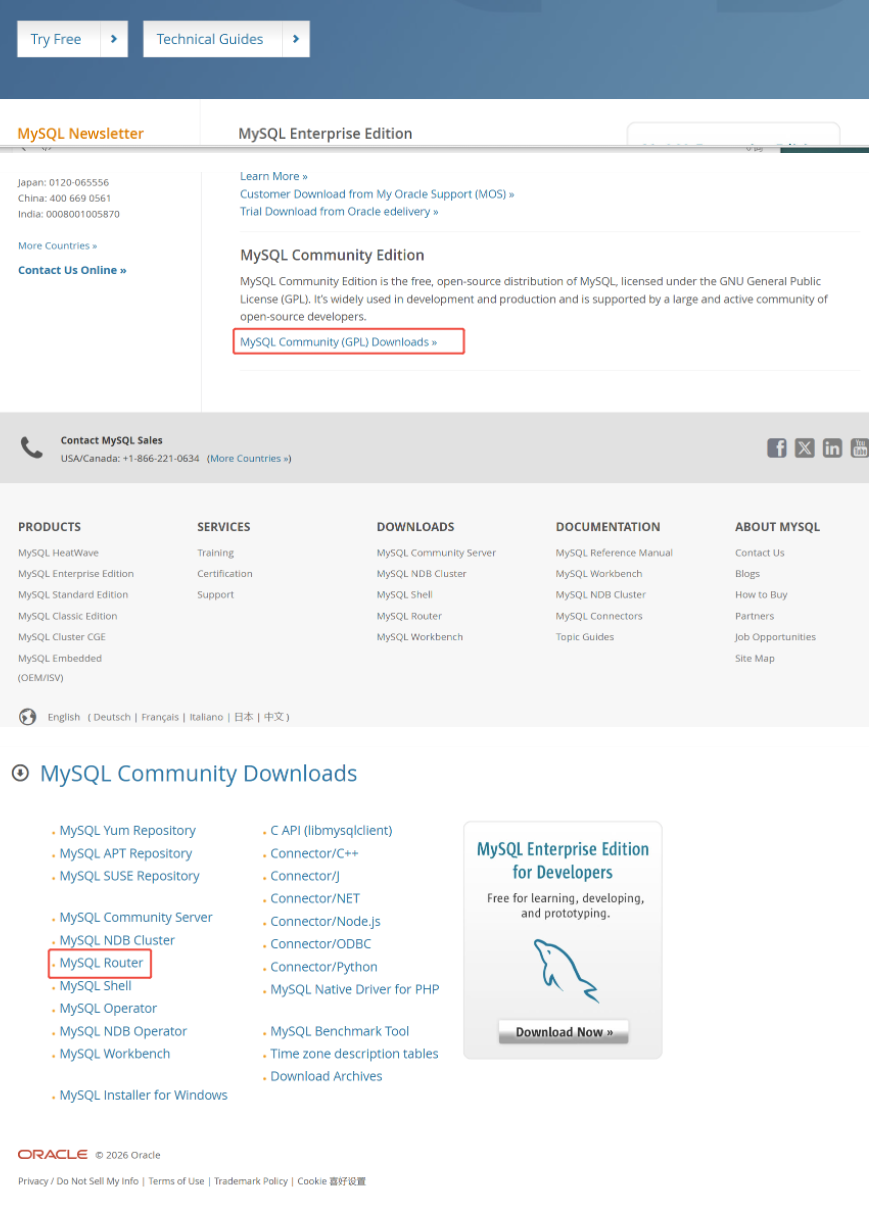This screenshot has width=869, height=1224.
Task: Open MySQL NDB Operator link
Action: [x=123, y=1031]
